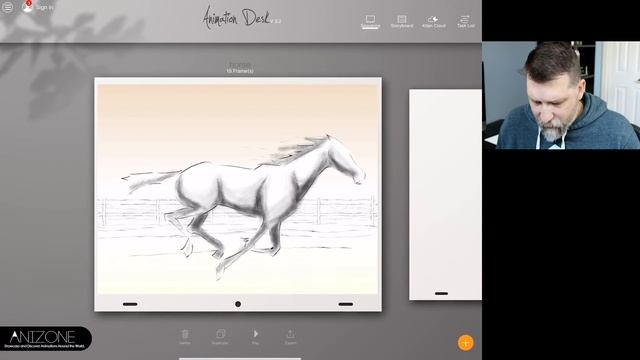The height and width of the screenshot is (360, 640).
Task: Switch to the Storyboard tab
Action: 402,22
